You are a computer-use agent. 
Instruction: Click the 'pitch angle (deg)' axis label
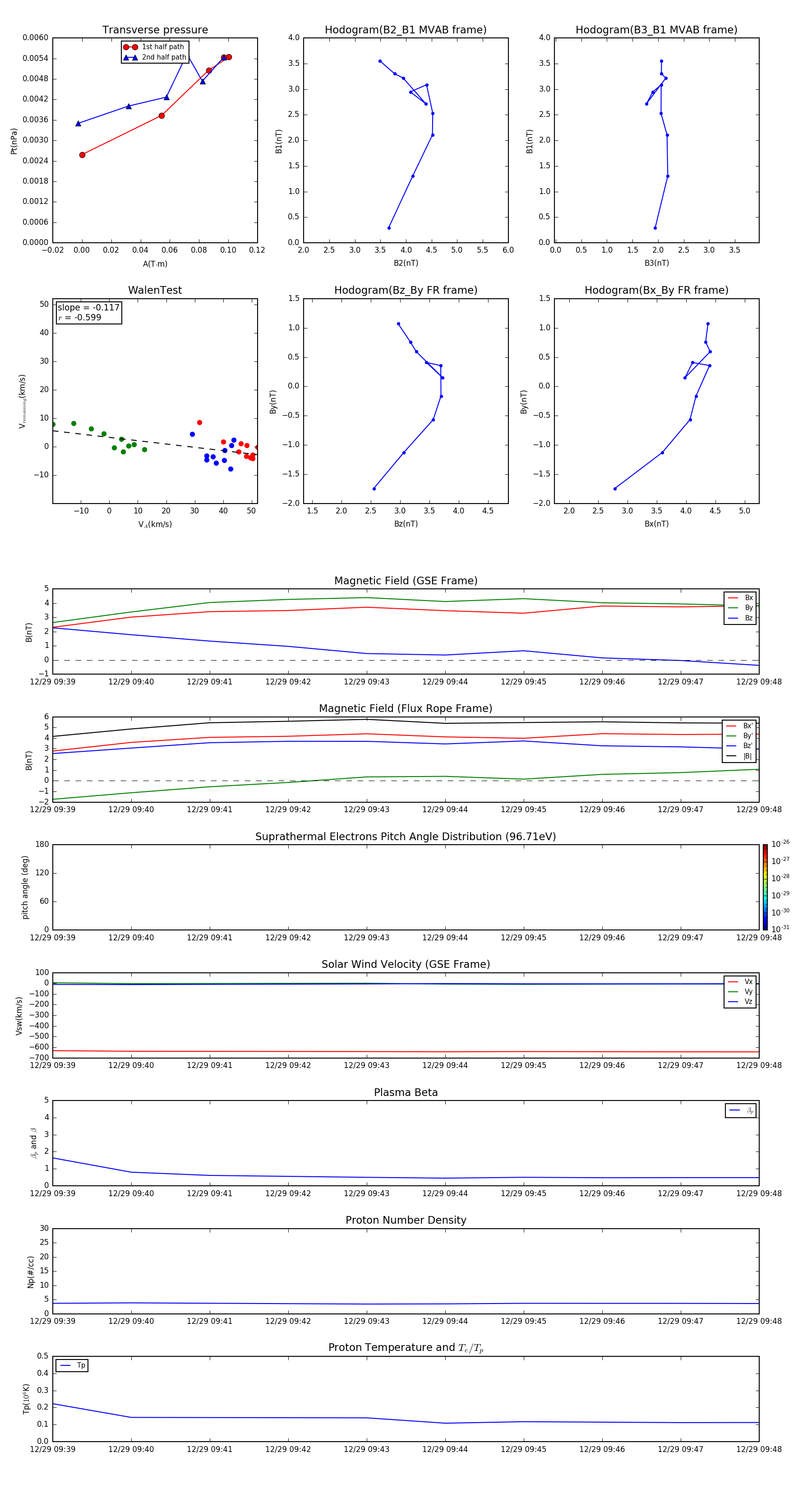pyautogui.click(x=25, y=887)
